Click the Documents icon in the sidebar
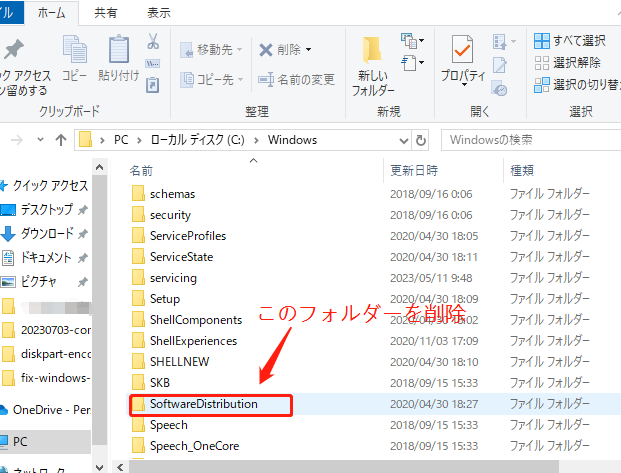621x473 pixels. (x=8, y=257)
